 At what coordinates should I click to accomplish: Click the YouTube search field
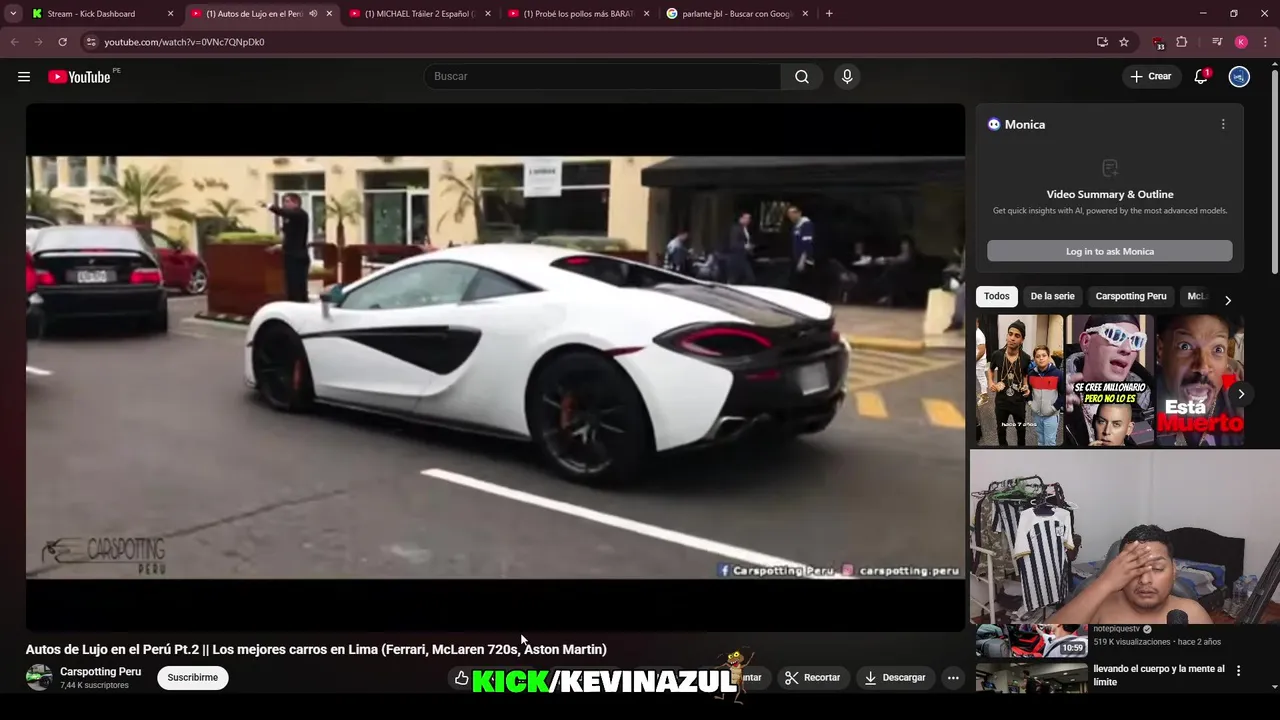pos(602,77)
